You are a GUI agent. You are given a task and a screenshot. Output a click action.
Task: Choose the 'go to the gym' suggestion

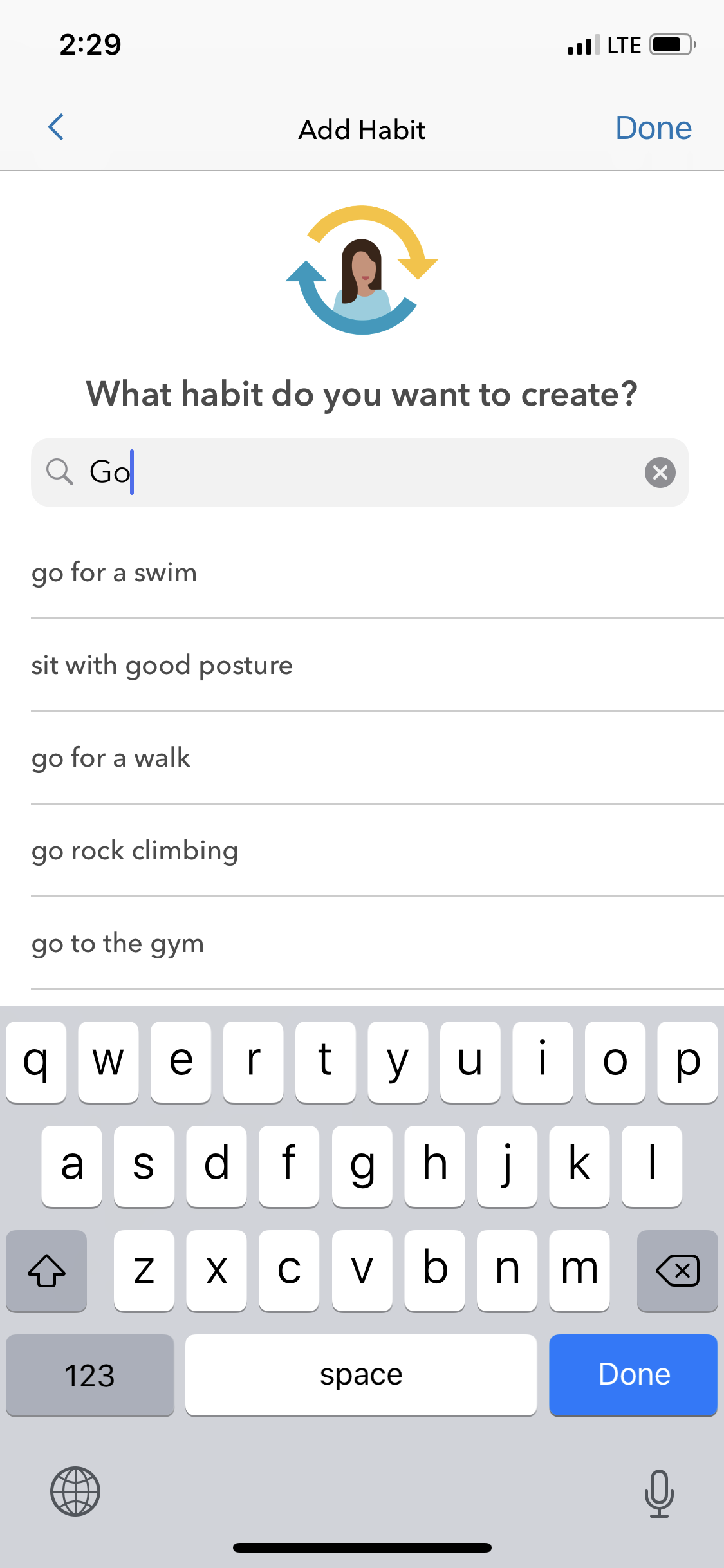click(377, 943)
